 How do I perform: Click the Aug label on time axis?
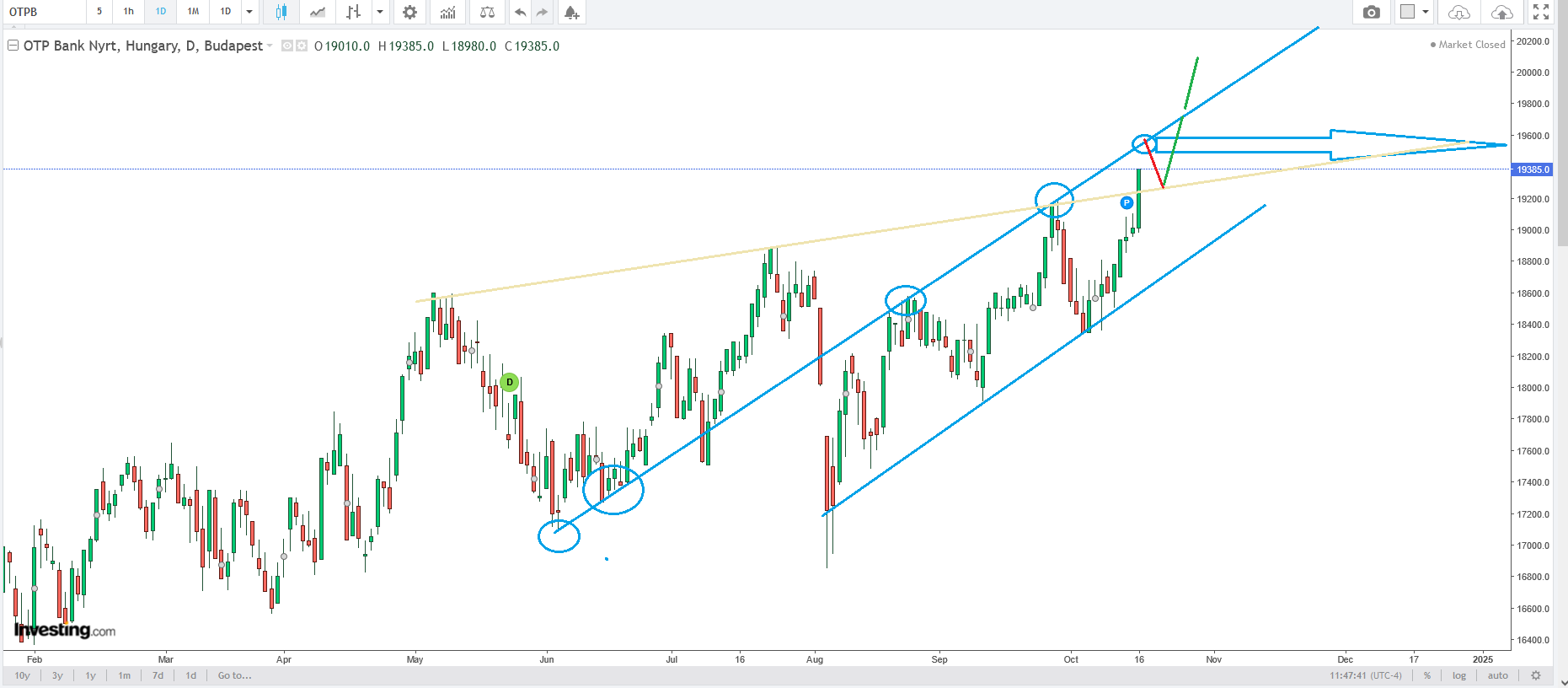815,659
